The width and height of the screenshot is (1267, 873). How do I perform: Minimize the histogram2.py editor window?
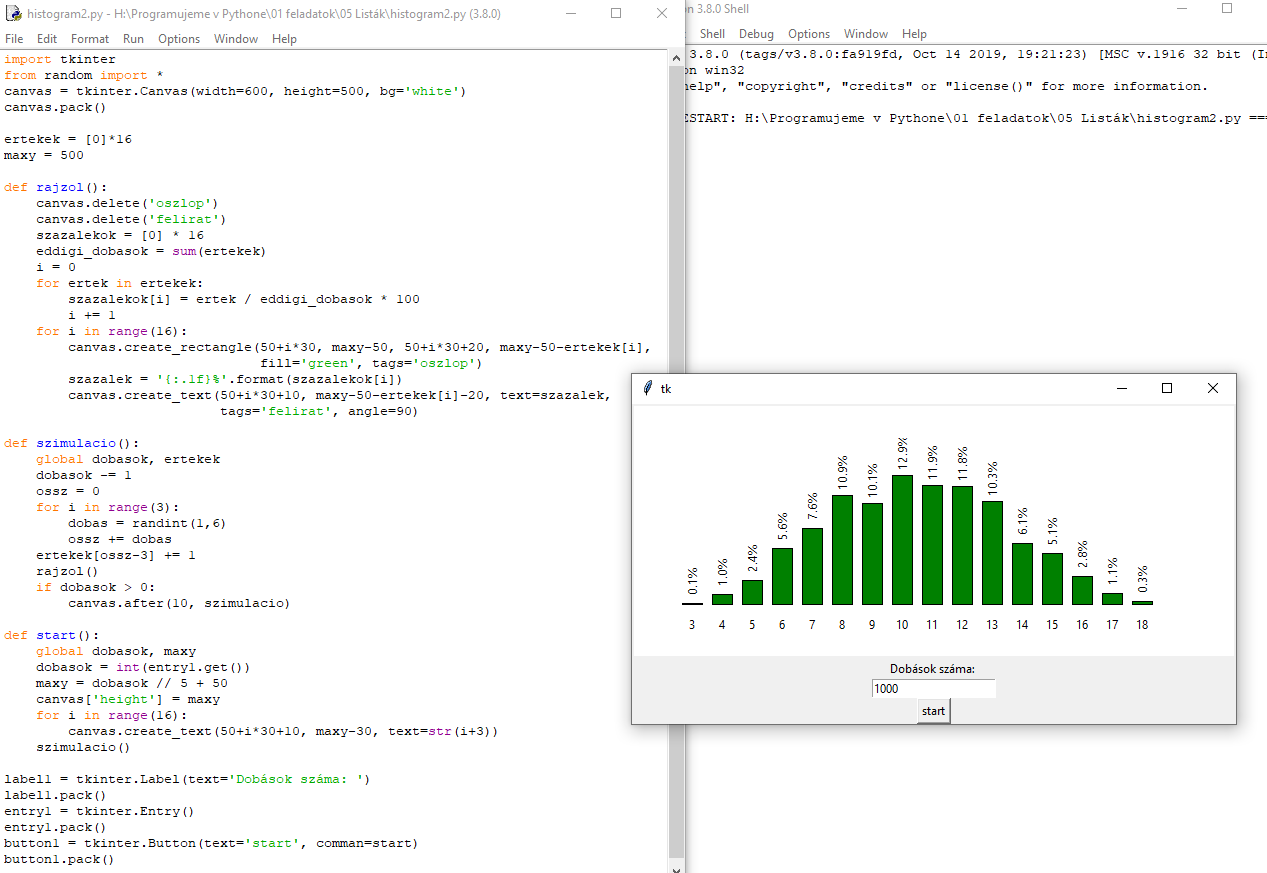click(x=570, y=14)
